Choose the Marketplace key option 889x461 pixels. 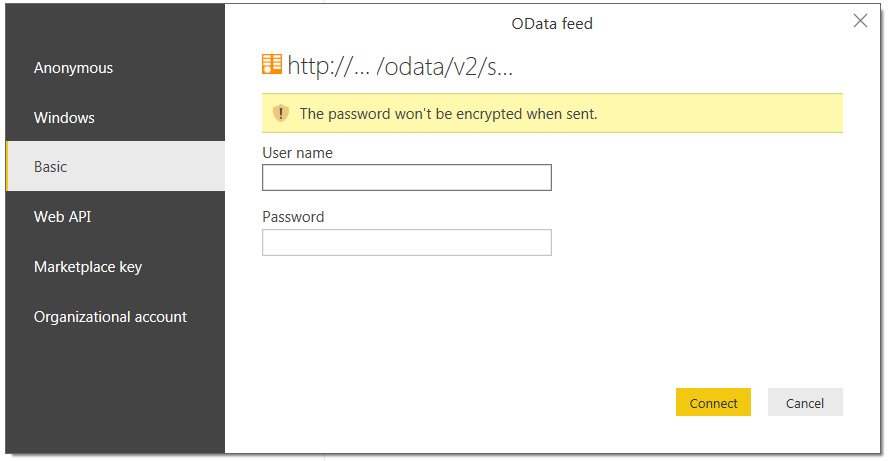[x=88, y=267]
